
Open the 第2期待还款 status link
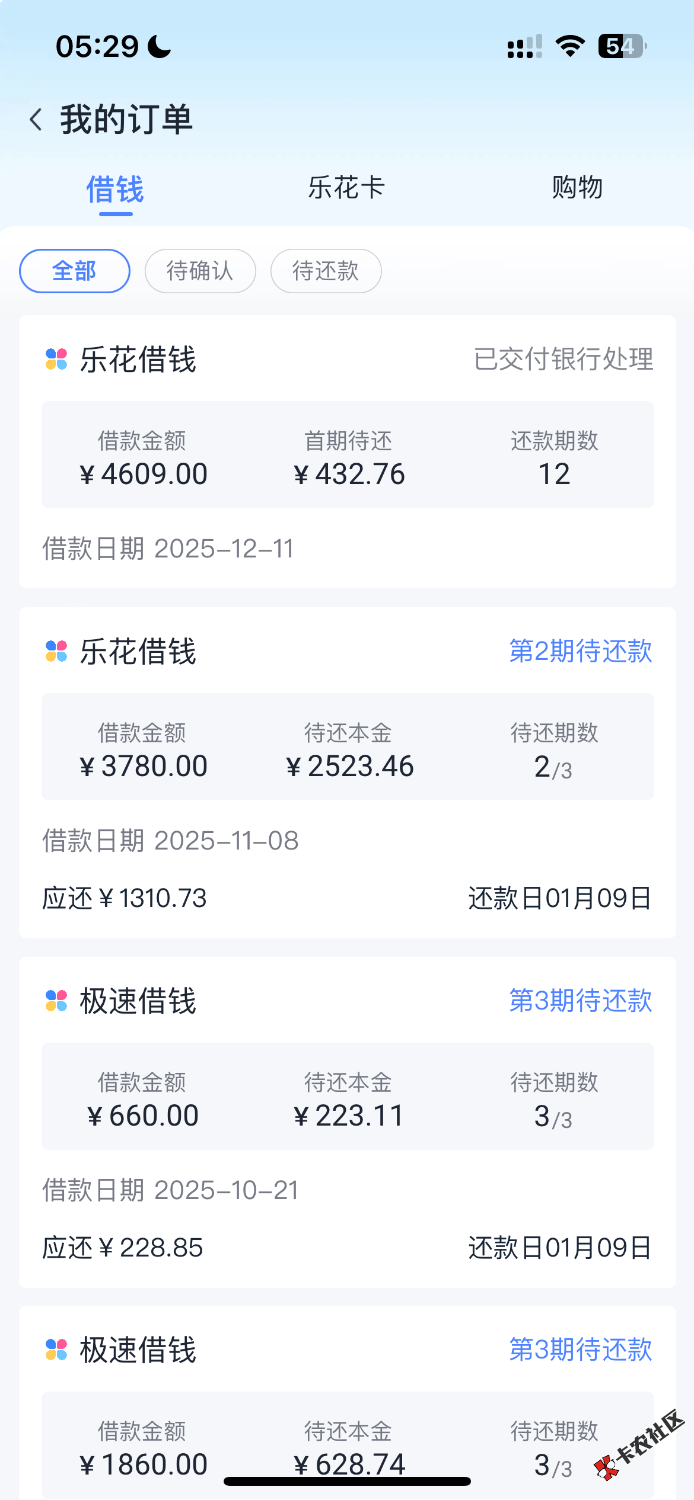(580, 652)
